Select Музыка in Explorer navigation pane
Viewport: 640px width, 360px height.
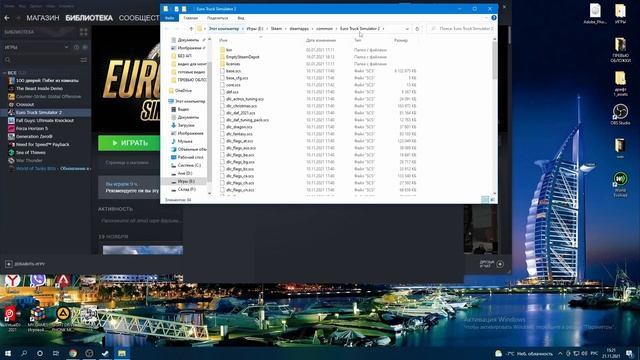(184, 141)
